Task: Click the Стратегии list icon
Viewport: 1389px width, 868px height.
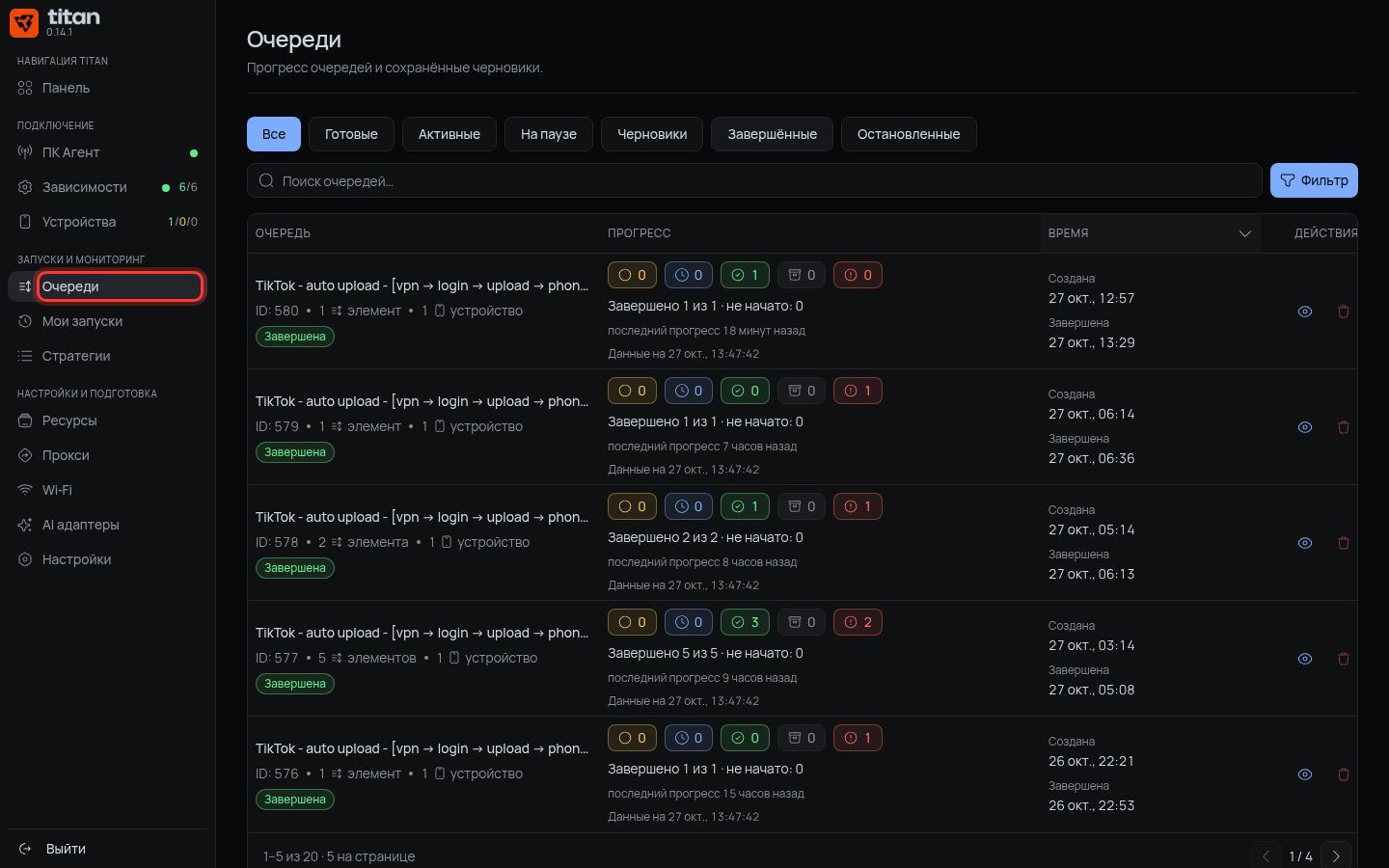Action: (x=25, y=356)
